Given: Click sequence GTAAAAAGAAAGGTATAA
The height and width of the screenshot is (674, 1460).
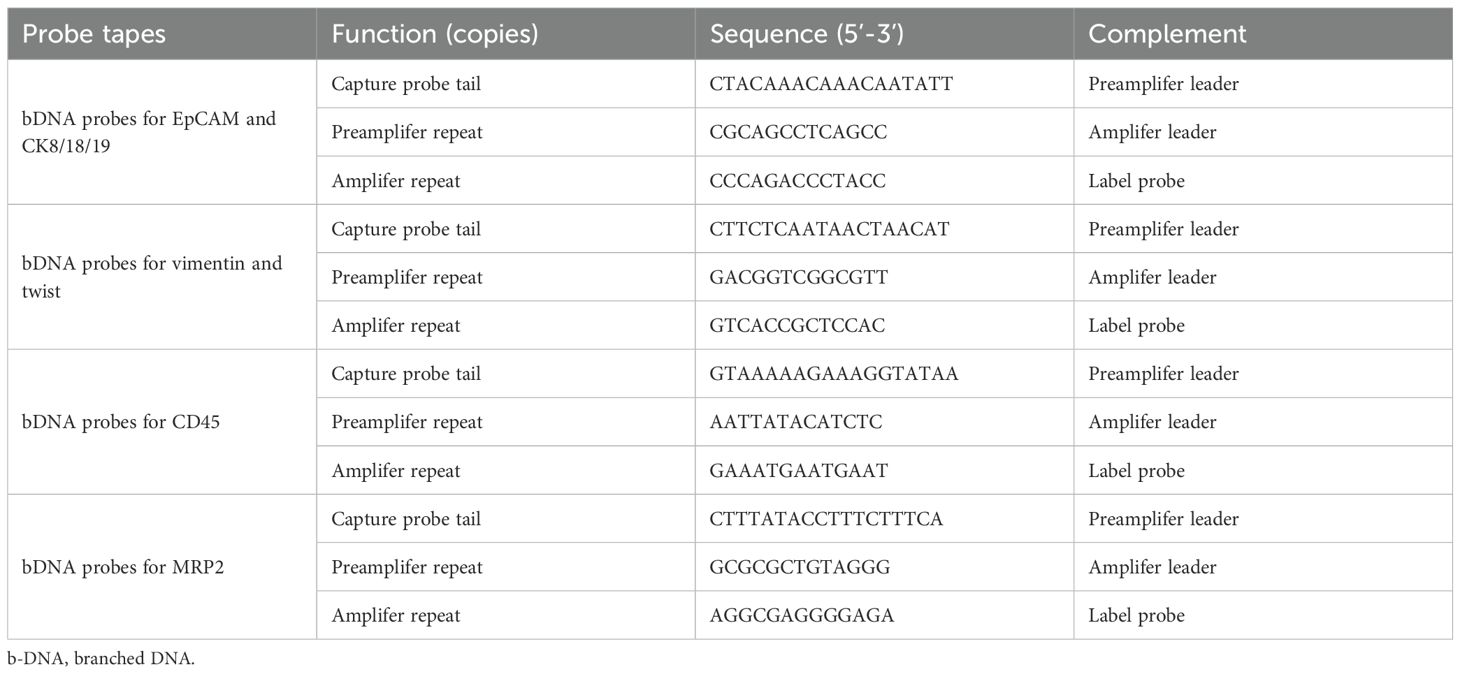Looking at the screenshot, I should [833, 374].
